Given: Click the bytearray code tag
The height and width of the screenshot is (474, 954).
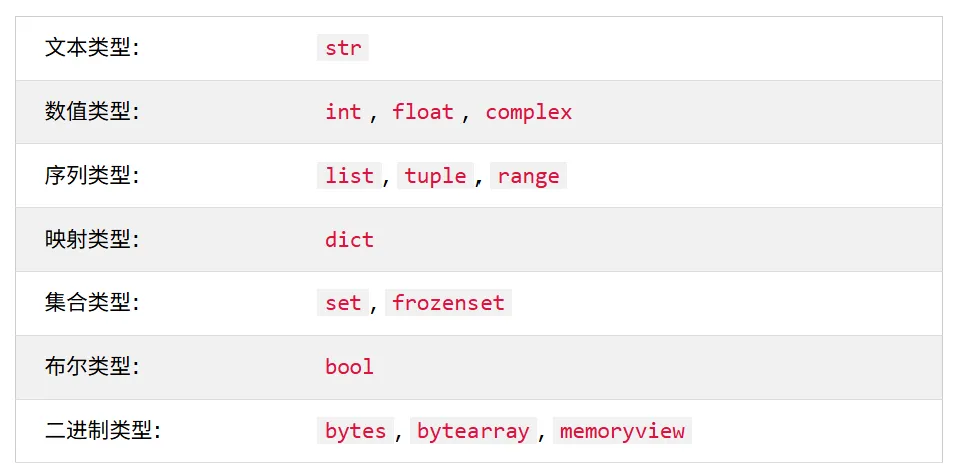Looking at the screenshot, I should coord(473,431).
